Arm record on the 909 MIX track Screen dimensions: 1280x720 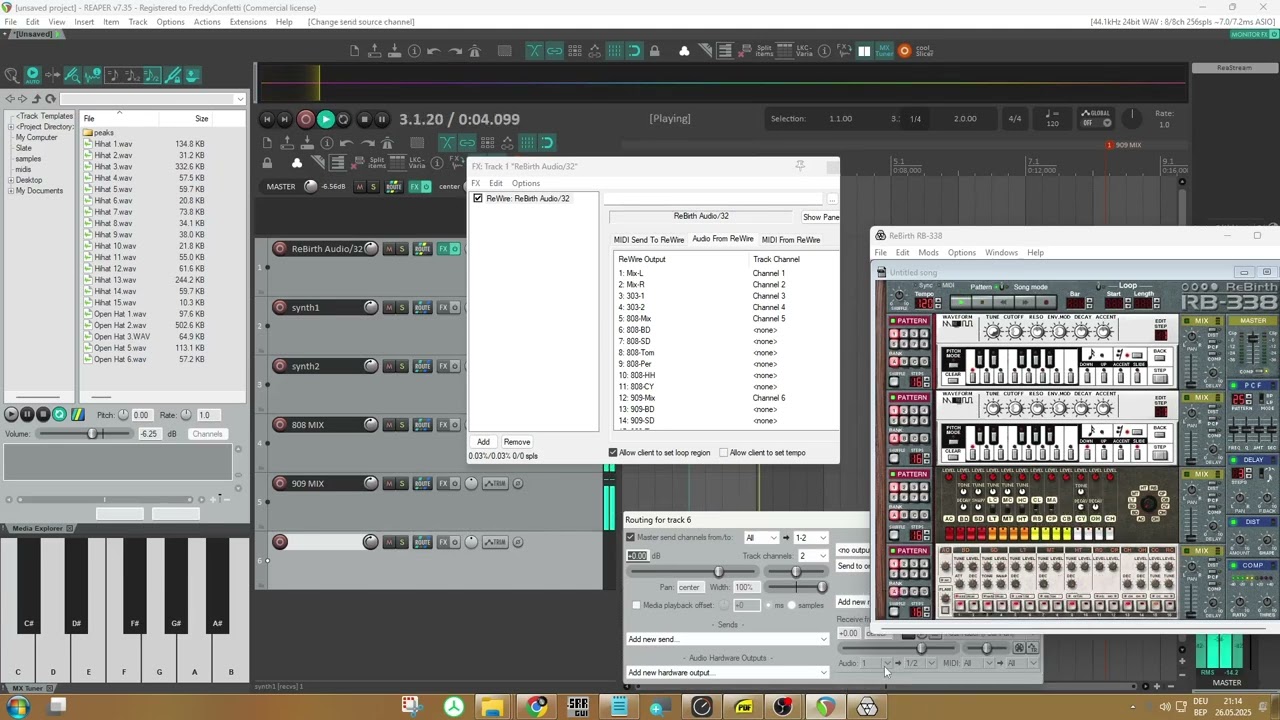[280, 483]
